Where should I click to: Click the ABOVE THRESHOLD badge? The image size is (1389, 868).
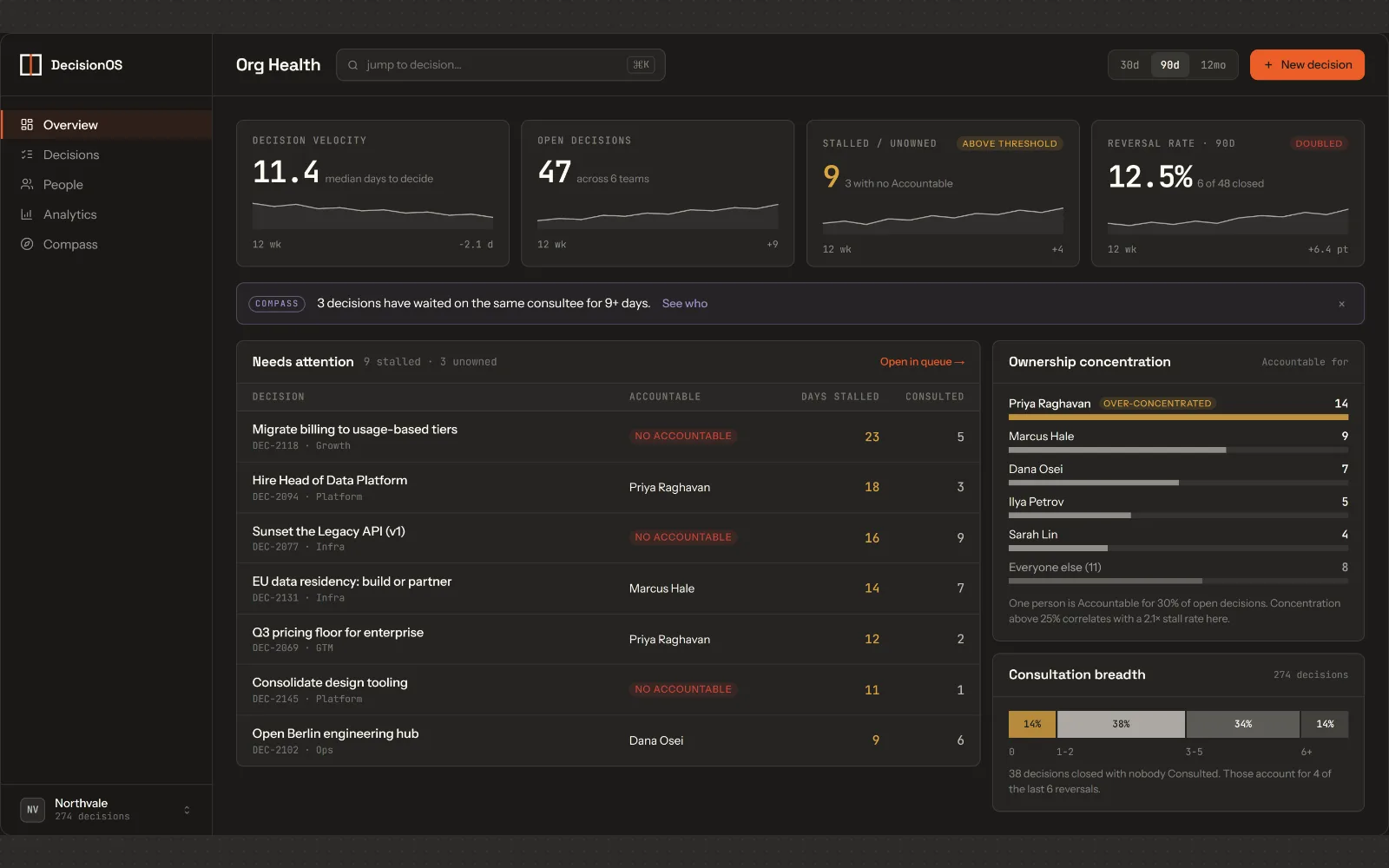[1010, 143]
